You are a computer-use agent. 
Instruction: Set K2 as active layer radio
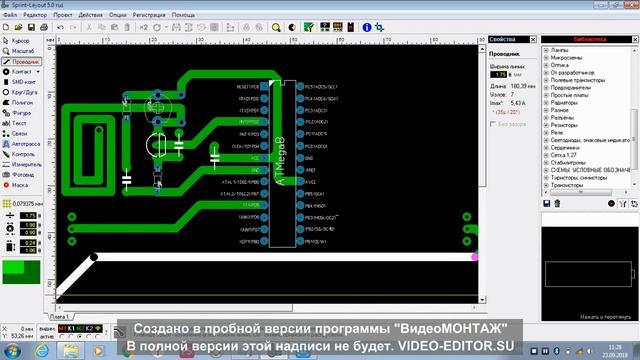tap(89, 337)
